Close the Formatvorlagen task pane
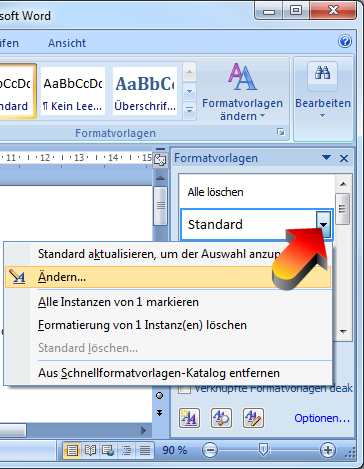The width and height of the screenshot is (364, 469). click(344, 158)
